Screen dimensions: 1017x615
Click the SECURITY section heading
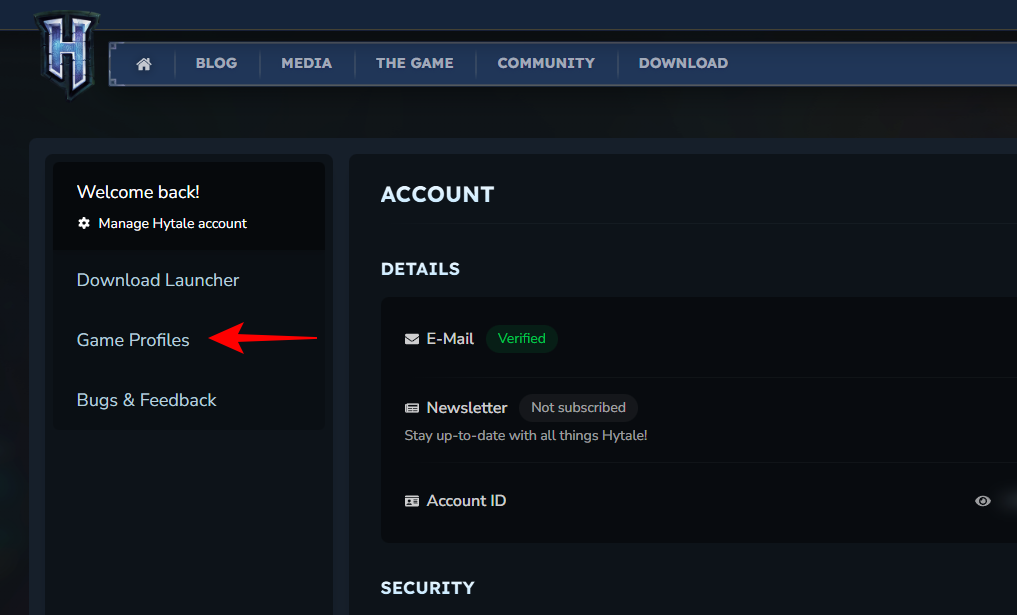pyautogui.click(x=427, y=588)
